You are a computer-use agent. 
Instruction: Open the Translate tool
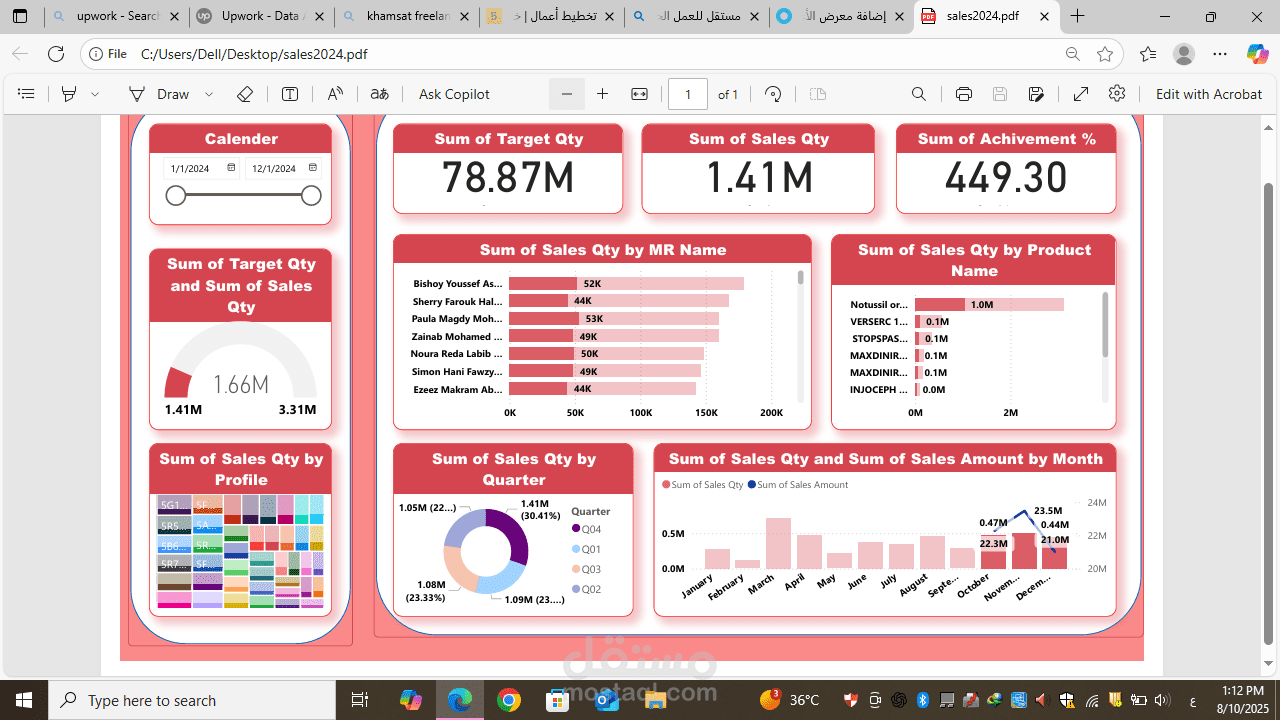[x=379, y=94]
